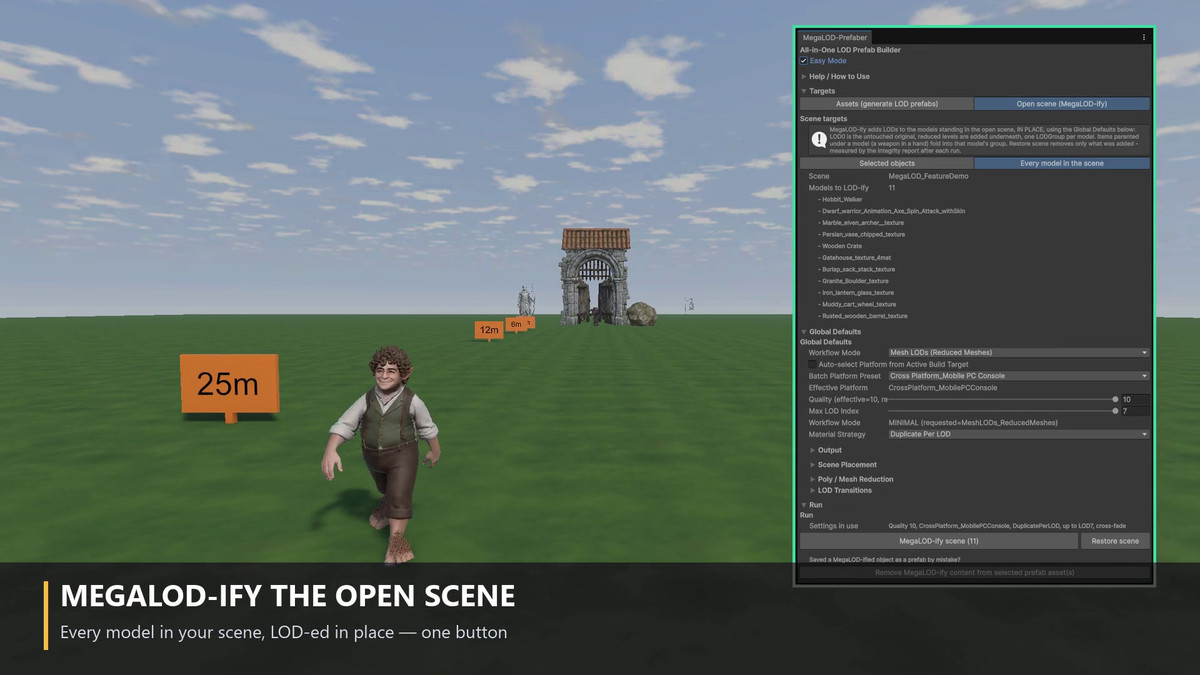Image resolution: width=1200 pixels, height=675 pixels.
Task: Click the Wooden Crate model entry
Action: point(839,246)
